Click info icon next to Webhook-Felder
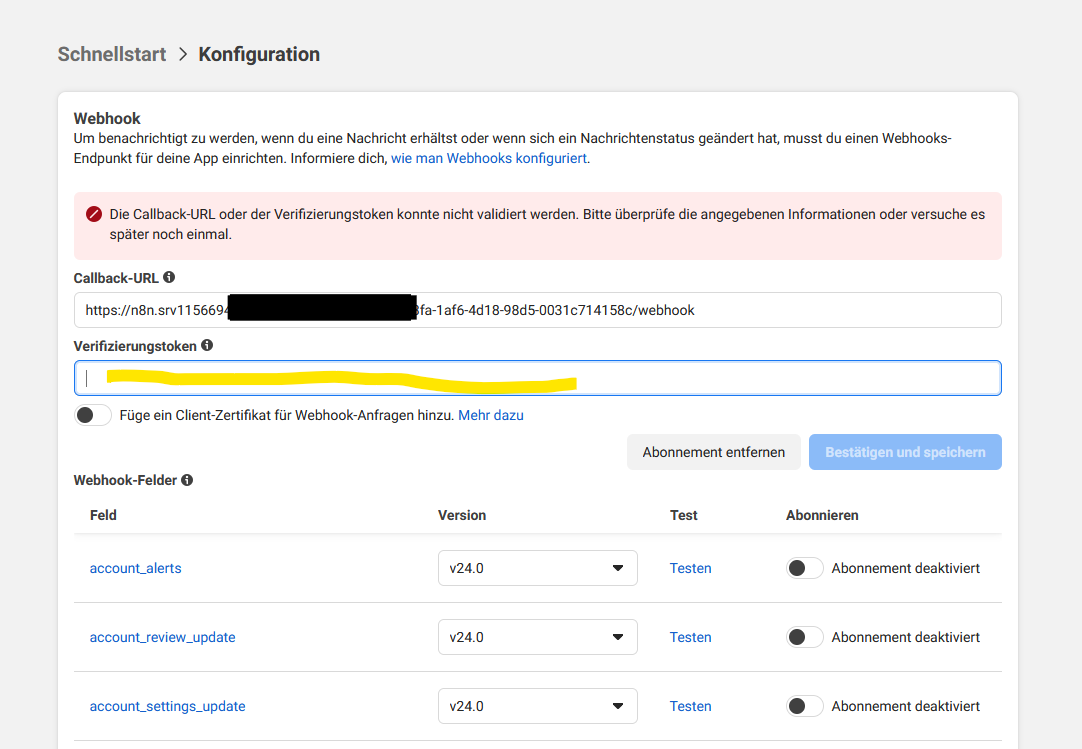 pos(187,480)
